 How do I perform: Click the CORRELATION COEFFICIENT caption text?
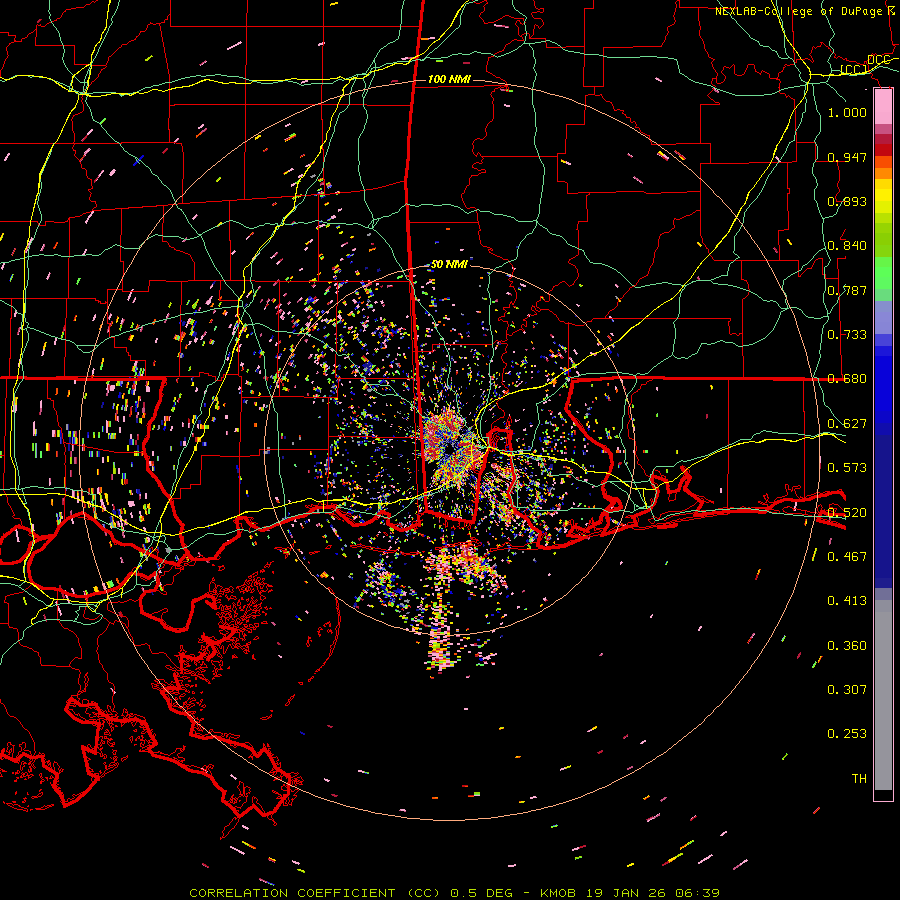pos(292,893)
